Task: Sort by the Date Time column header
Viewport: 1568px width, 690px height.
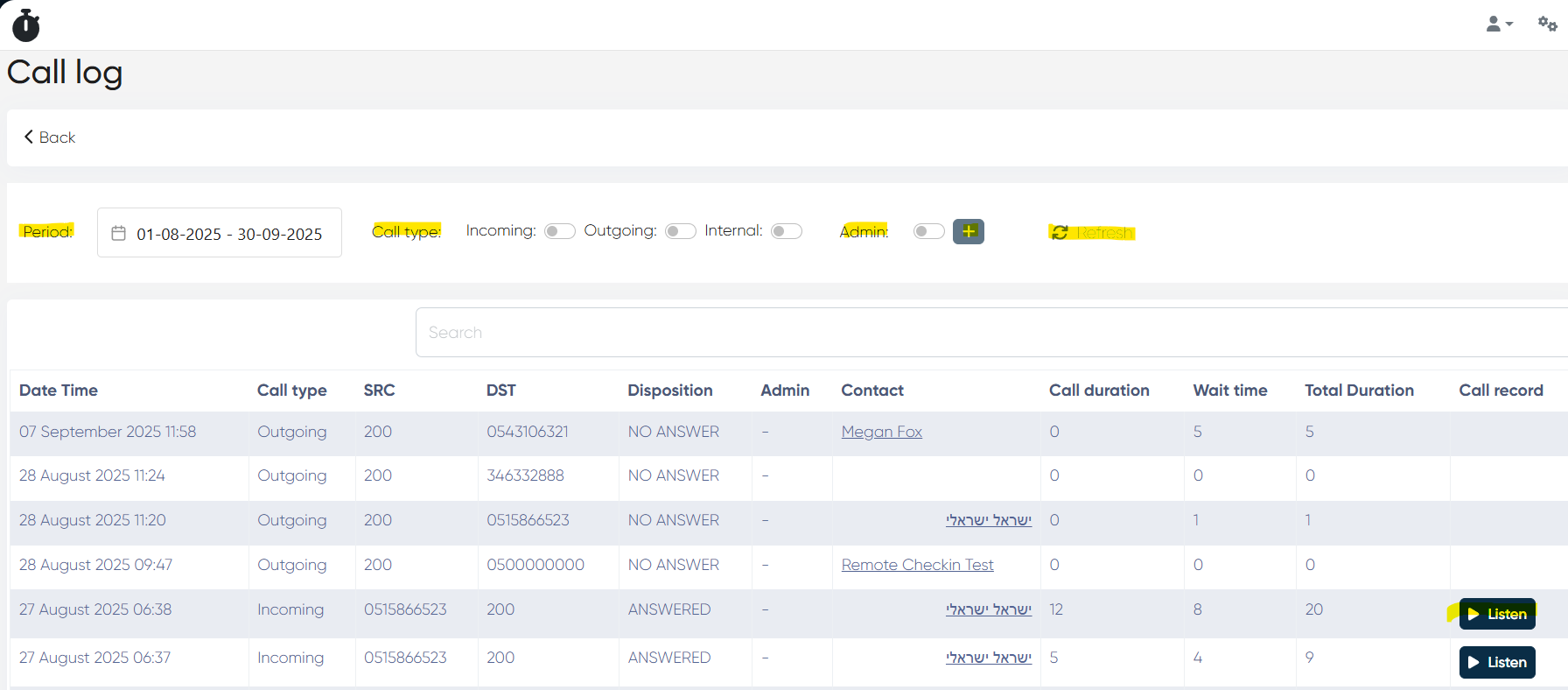Action: [59, 391]
